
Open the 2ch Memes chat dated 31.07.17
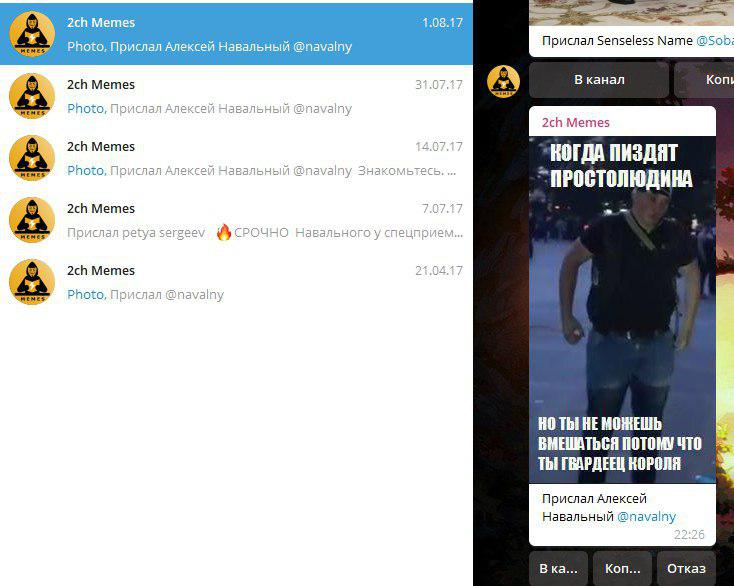coord(236,96)
